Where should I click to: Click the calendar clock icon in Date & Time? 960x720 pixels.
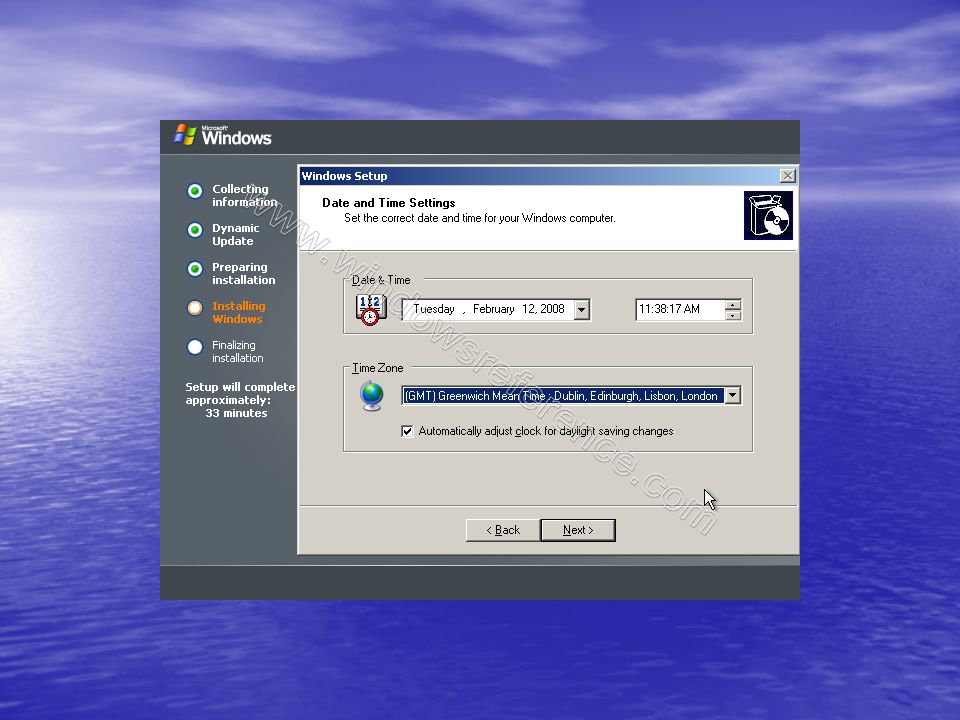(371, 309)
